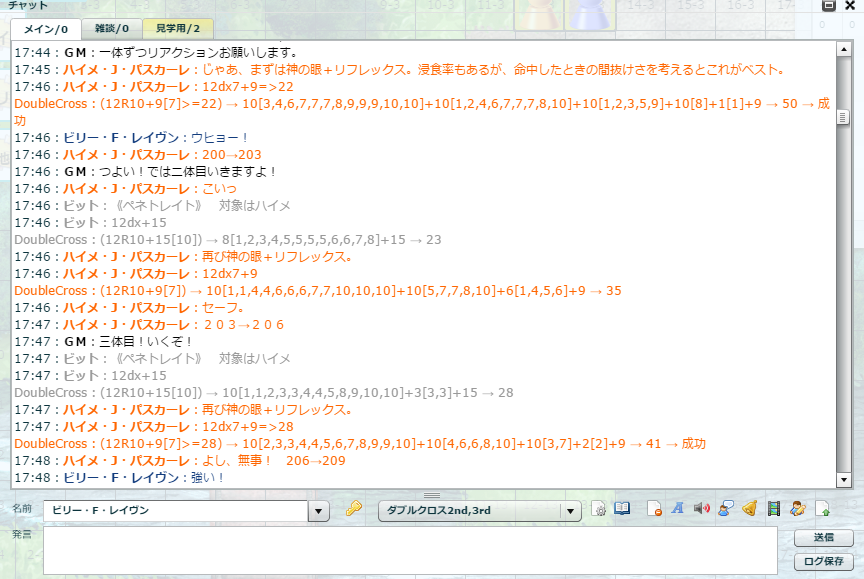Click the key icon beside the name field

(x=353, y=509)
